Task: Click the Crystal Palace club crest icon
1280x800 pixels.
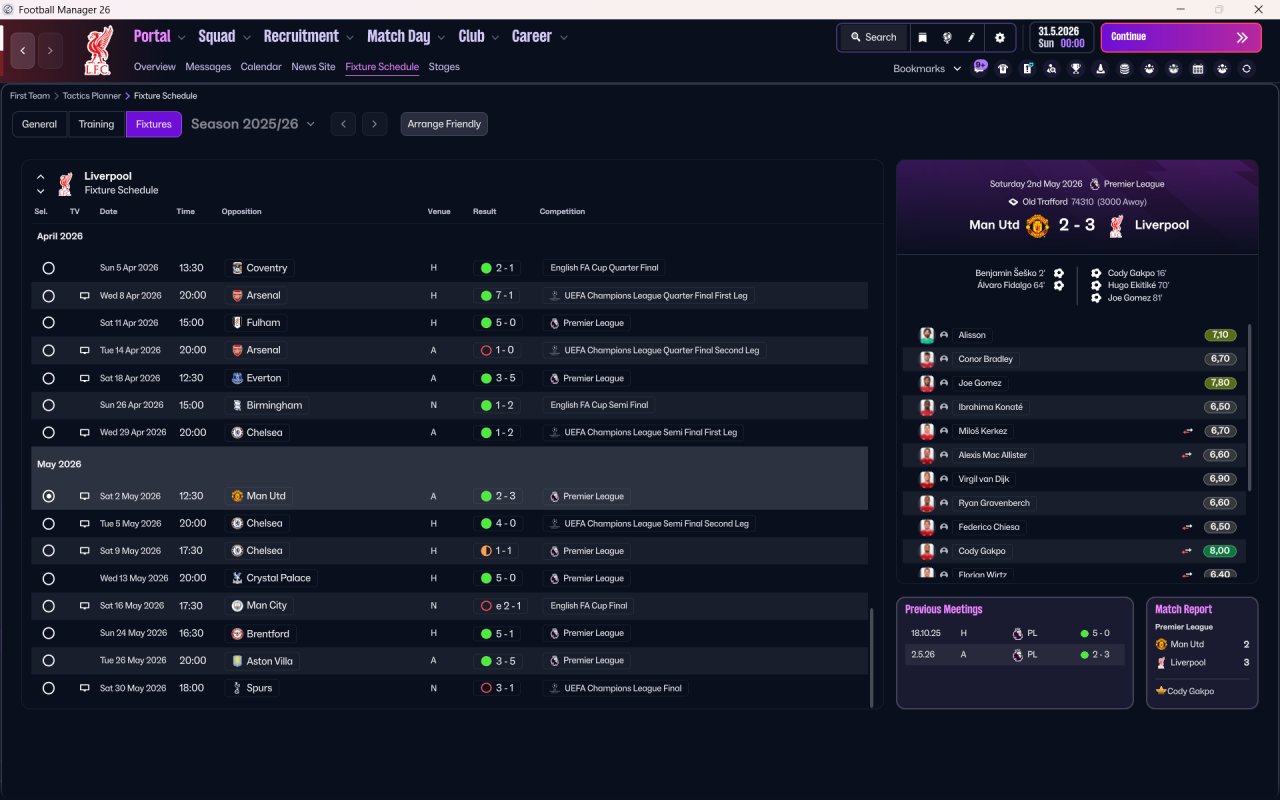Action: pos(237,578)
